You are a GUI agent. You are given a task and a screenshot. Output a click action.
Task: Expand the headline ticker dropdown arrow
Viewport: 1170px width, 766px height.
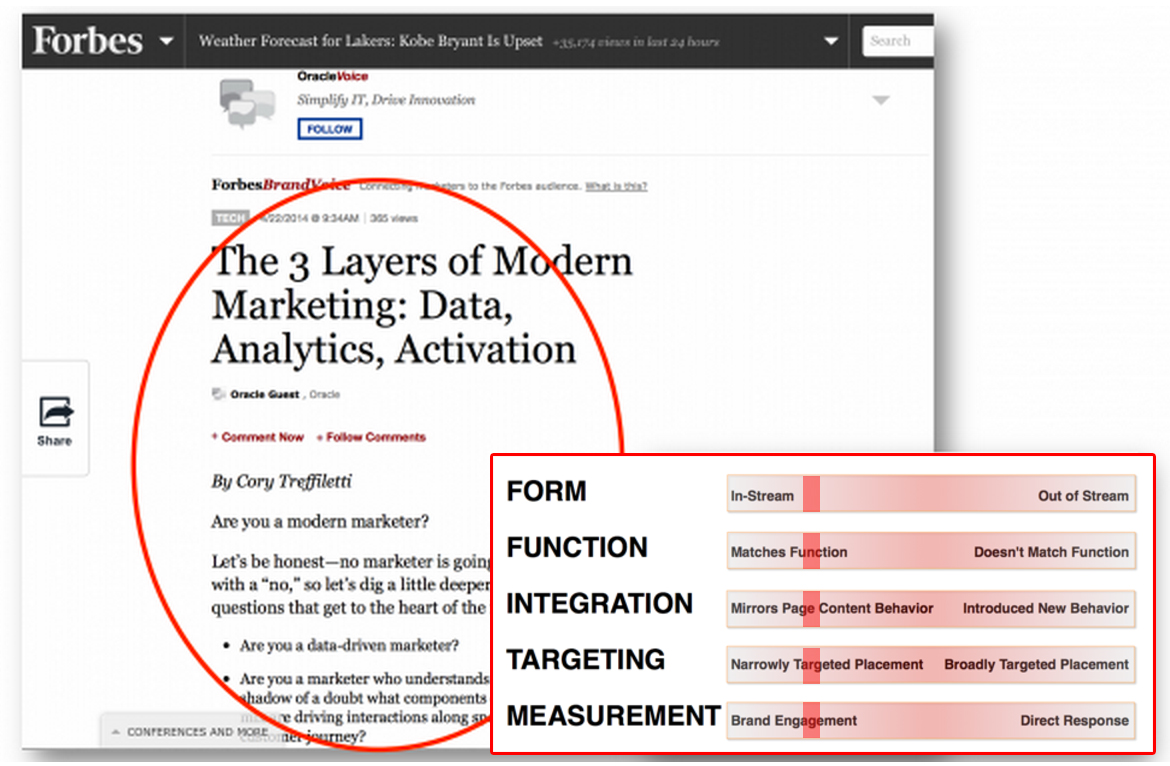831,41
